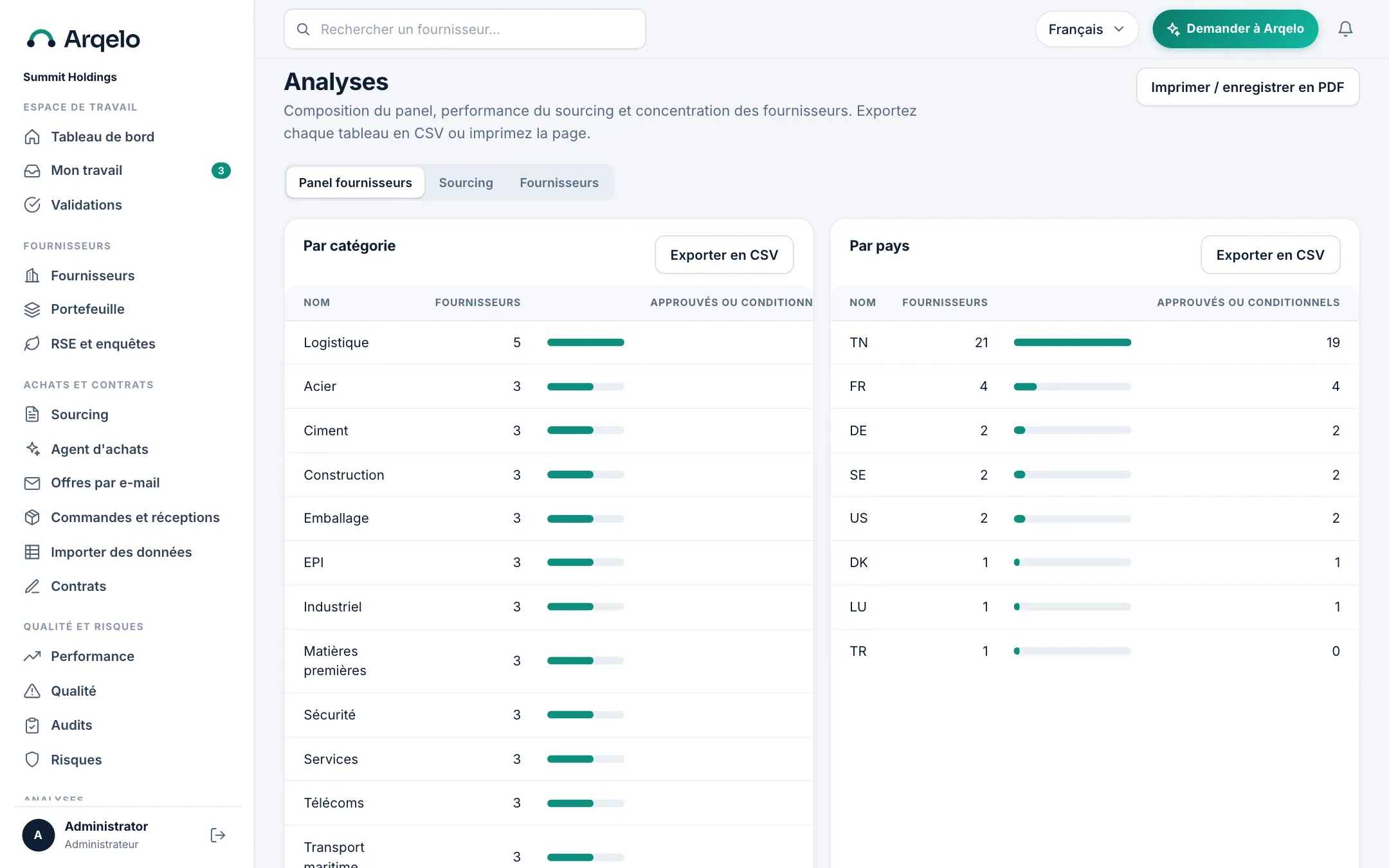Click the Performance trend icon

point(32,656)
